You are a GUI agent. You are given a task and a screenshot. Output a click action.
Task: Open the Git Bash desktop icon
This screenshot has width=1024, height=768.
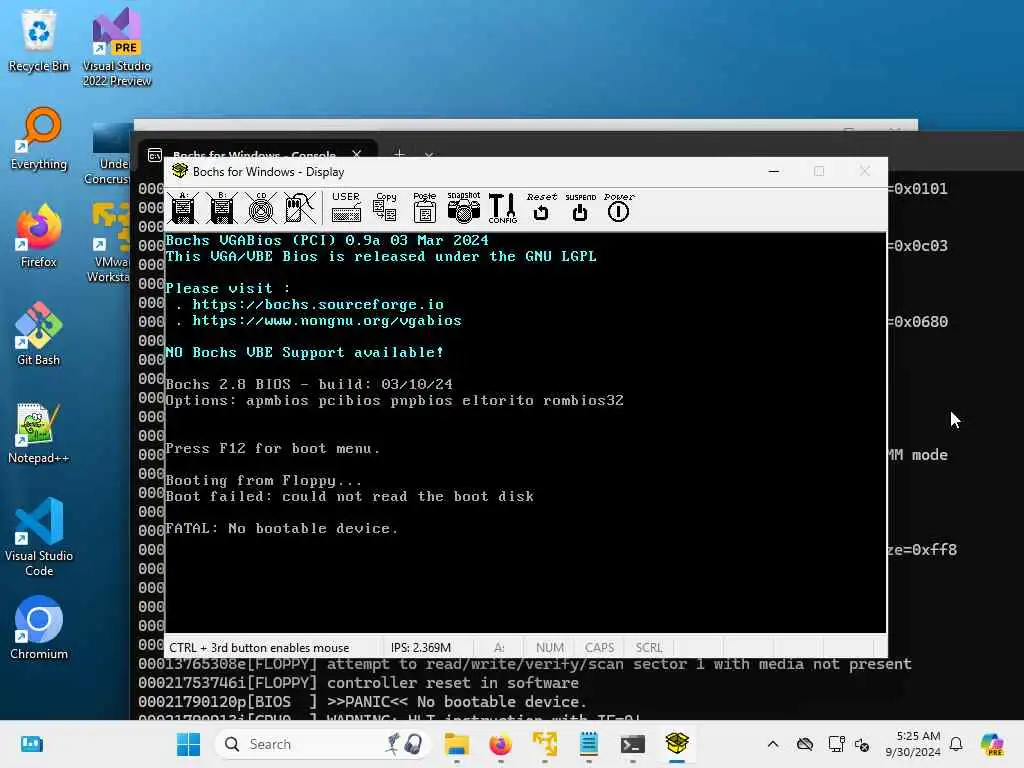click(39, 334)
